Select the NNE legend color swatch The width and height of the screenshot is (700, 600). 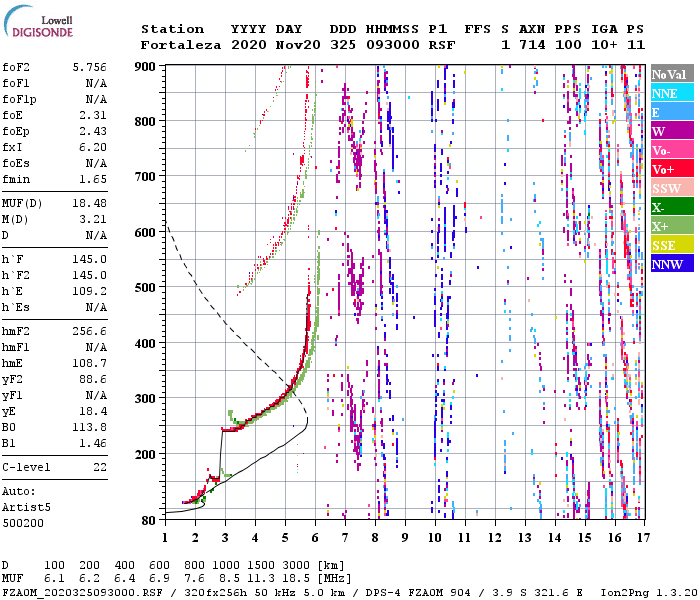(x=672, y=93)
